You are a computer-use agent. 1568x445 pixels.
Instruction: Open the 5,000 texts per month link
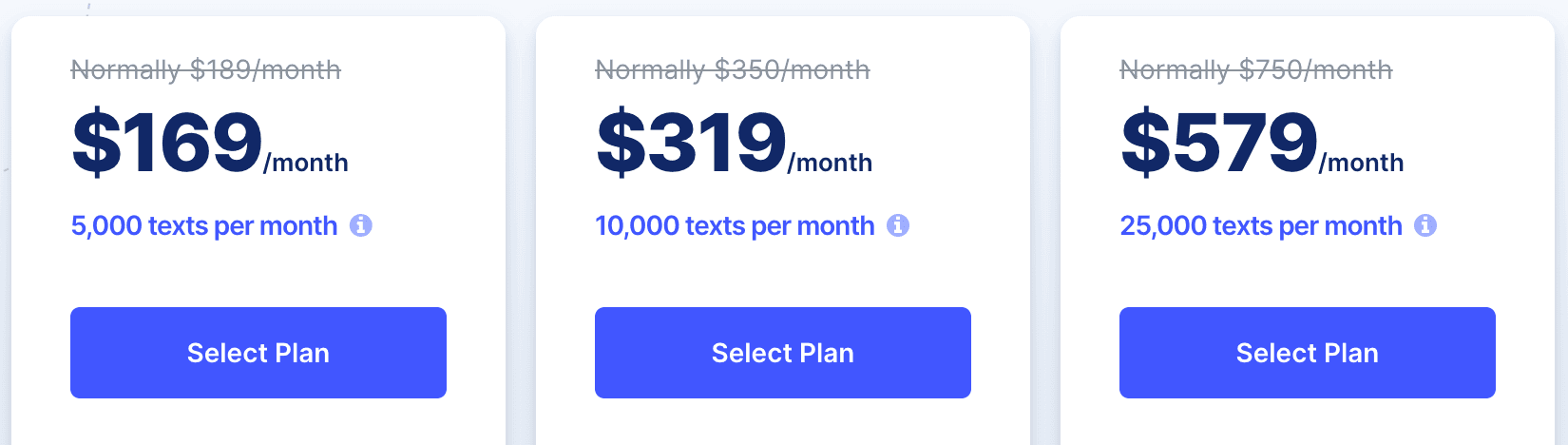tap(204, 226)
